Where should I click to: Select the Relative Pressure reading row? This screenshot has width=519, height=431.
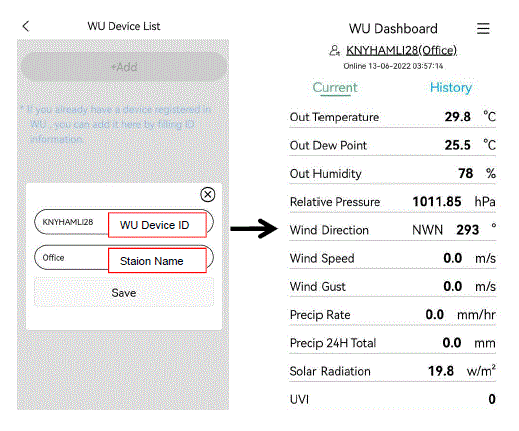point(392,202)
